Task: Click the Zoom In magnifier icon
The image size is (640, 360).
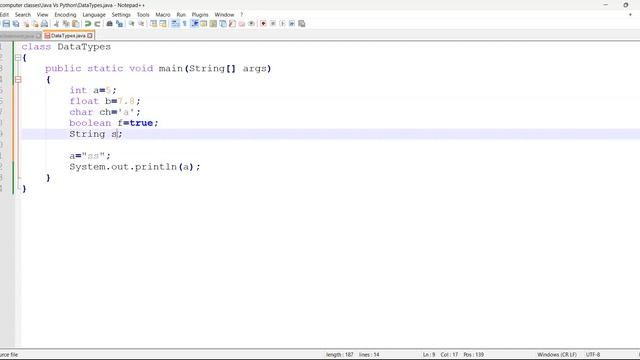Action: tap(131, 24)
